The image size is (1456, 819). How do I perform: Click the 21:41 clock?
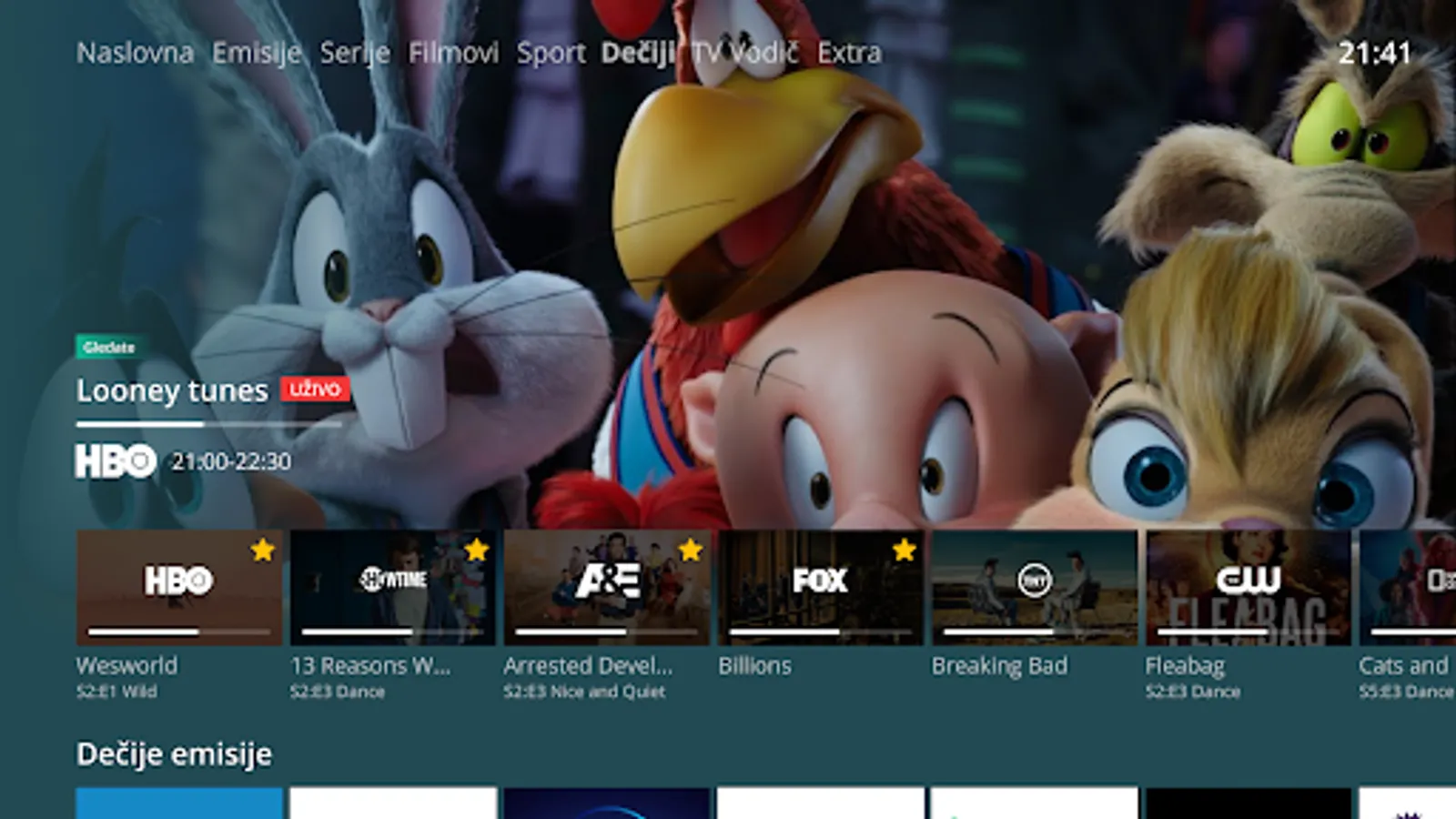click(x=1374, y=53)
